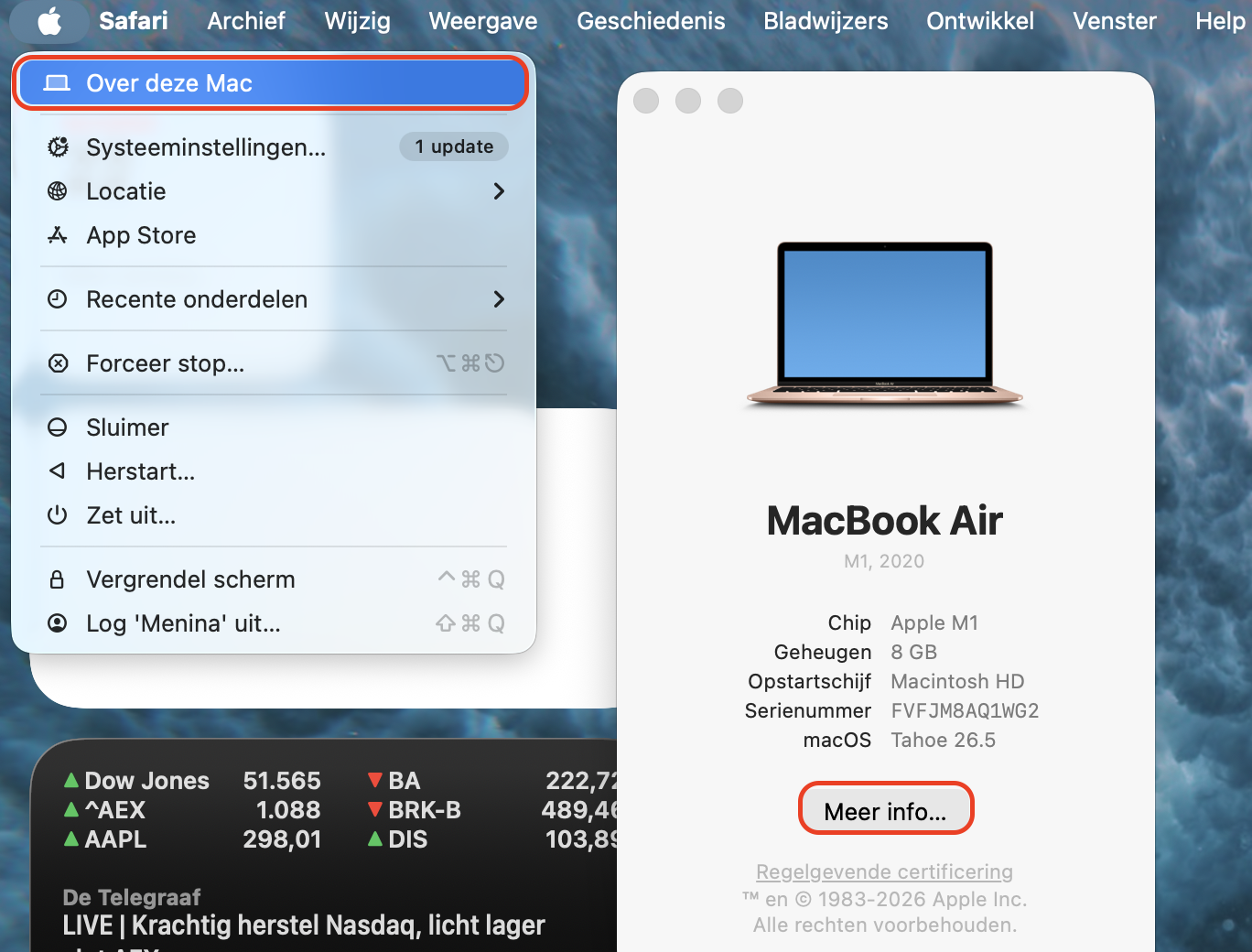
Task: Choose Herstart… menu entry
Action: tap(274, 471)
